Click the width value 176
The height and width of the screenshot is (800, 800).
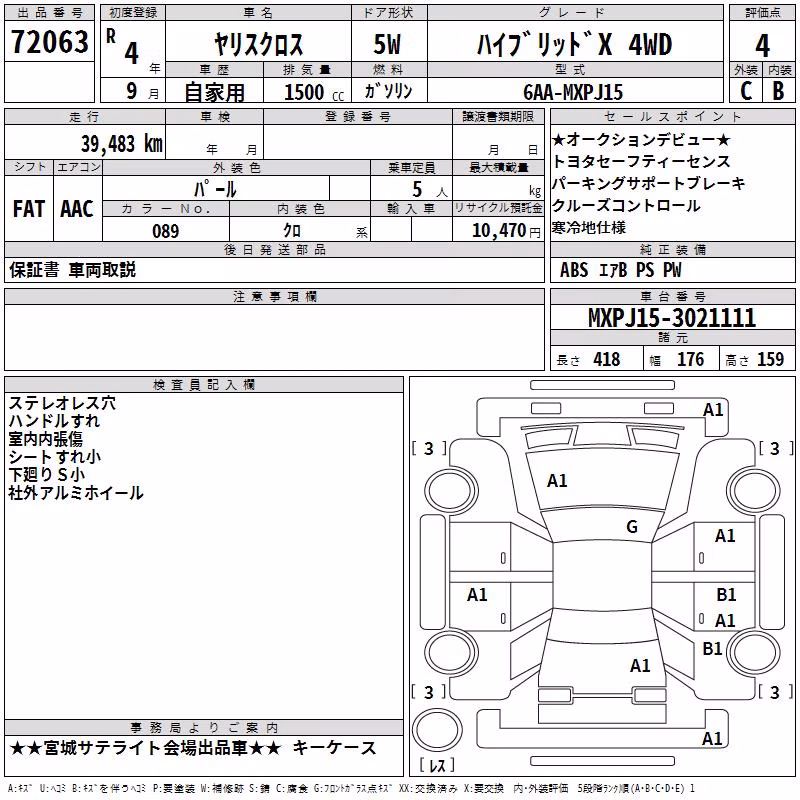pos(690,359)
